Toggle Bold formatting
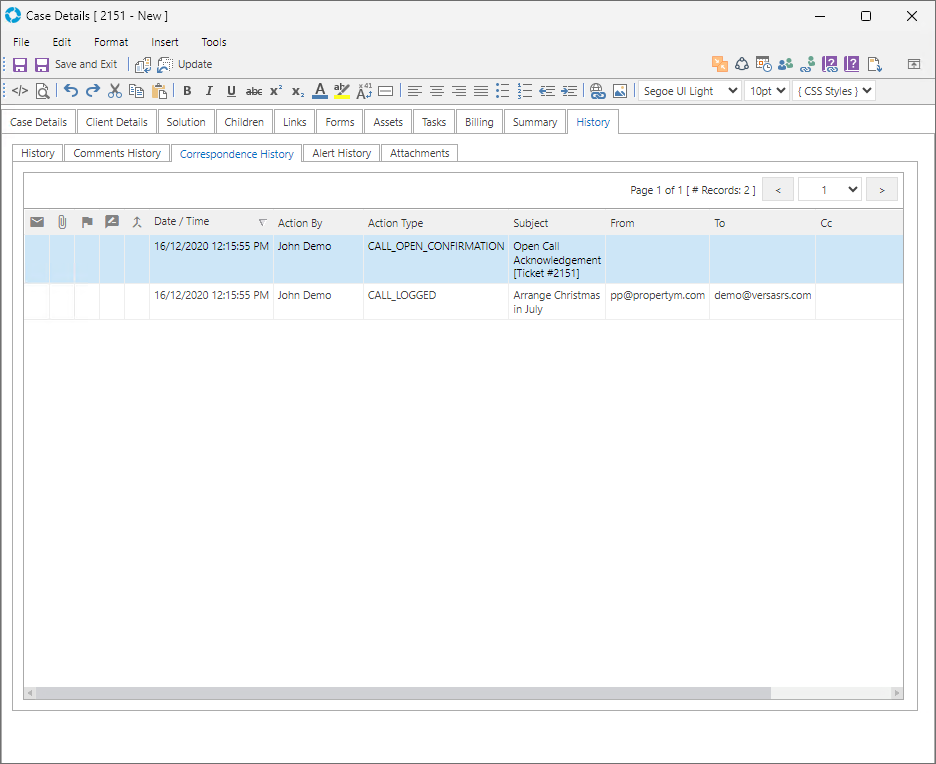Screen dimensions: 936x764 187,91
